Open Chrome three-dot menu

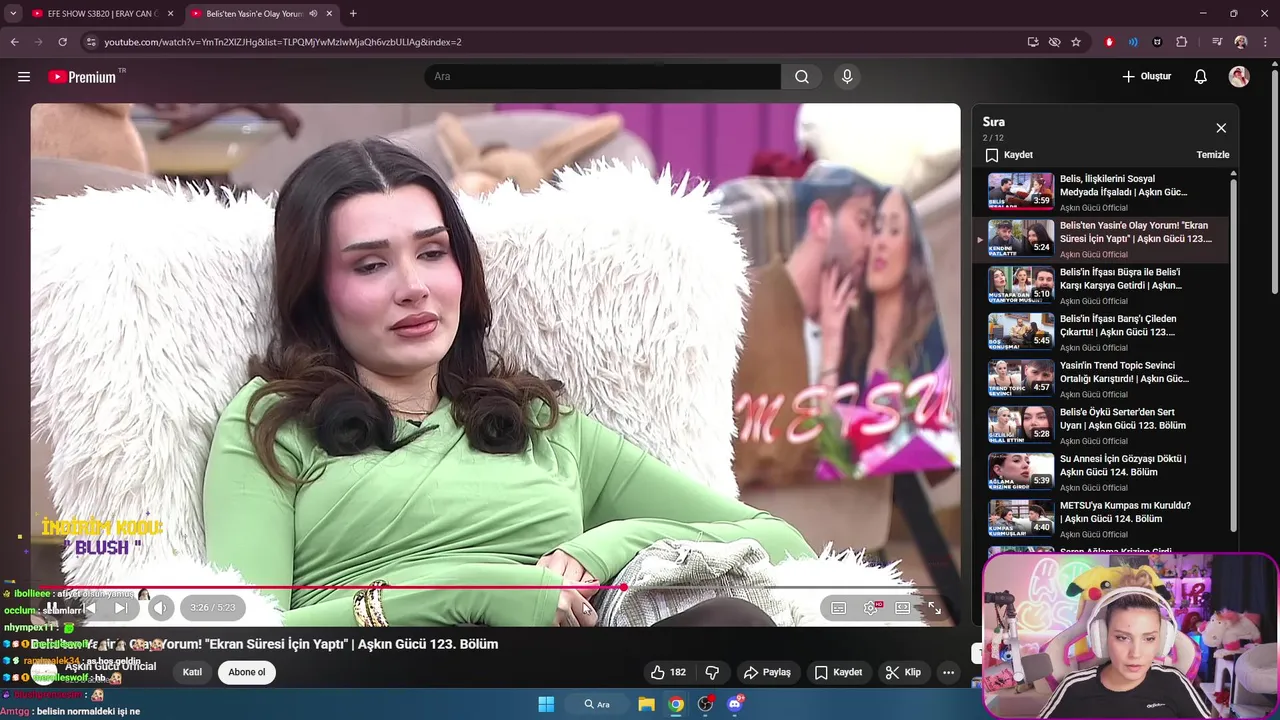1265,42
